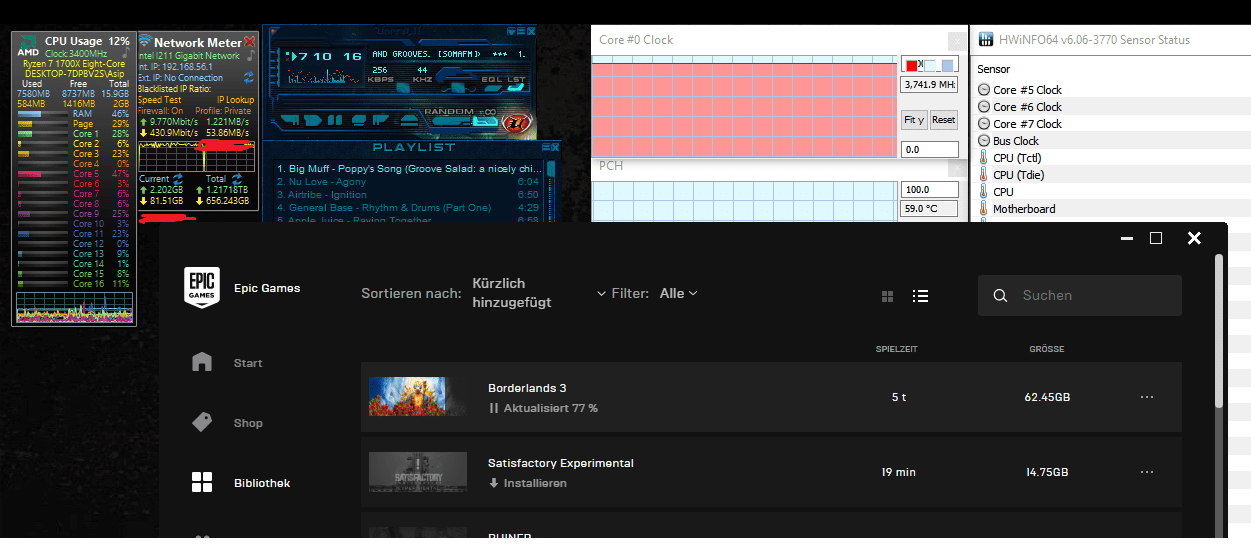
Task: Click the red color swatch in Core #0 Clock graph
Action: point(911,66)
